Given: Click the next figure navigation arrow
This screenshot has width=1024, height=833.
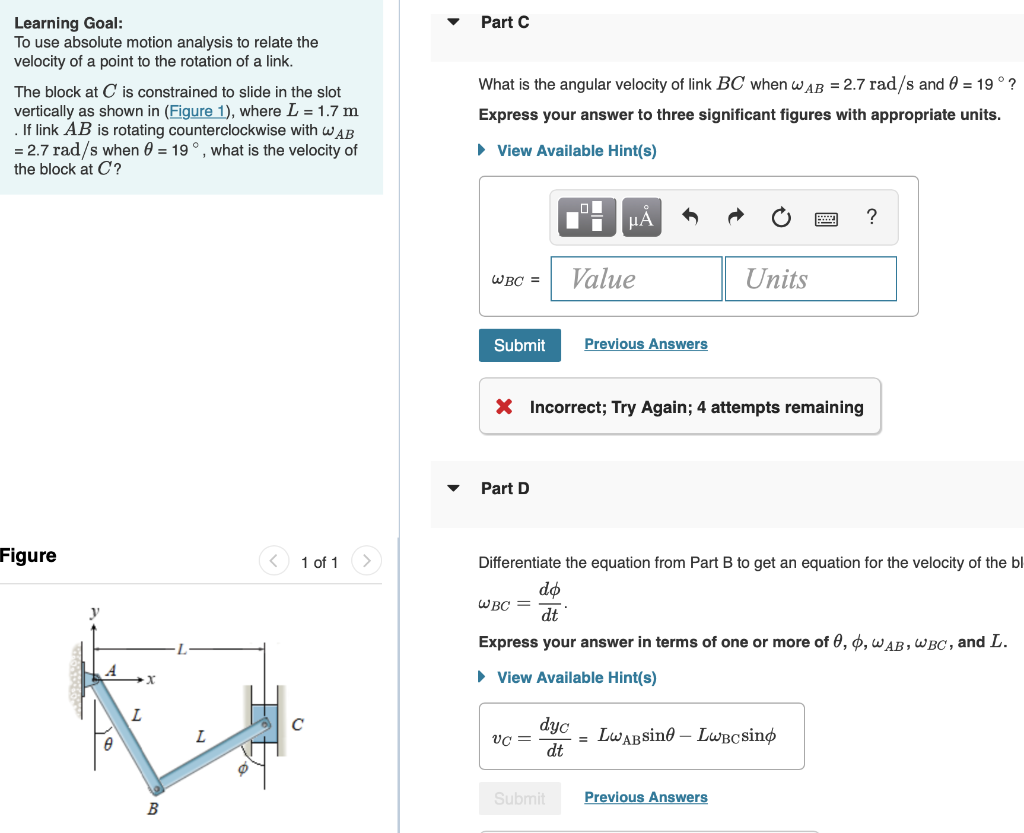Looking at the screenshot, I should [x=366, y=561].
